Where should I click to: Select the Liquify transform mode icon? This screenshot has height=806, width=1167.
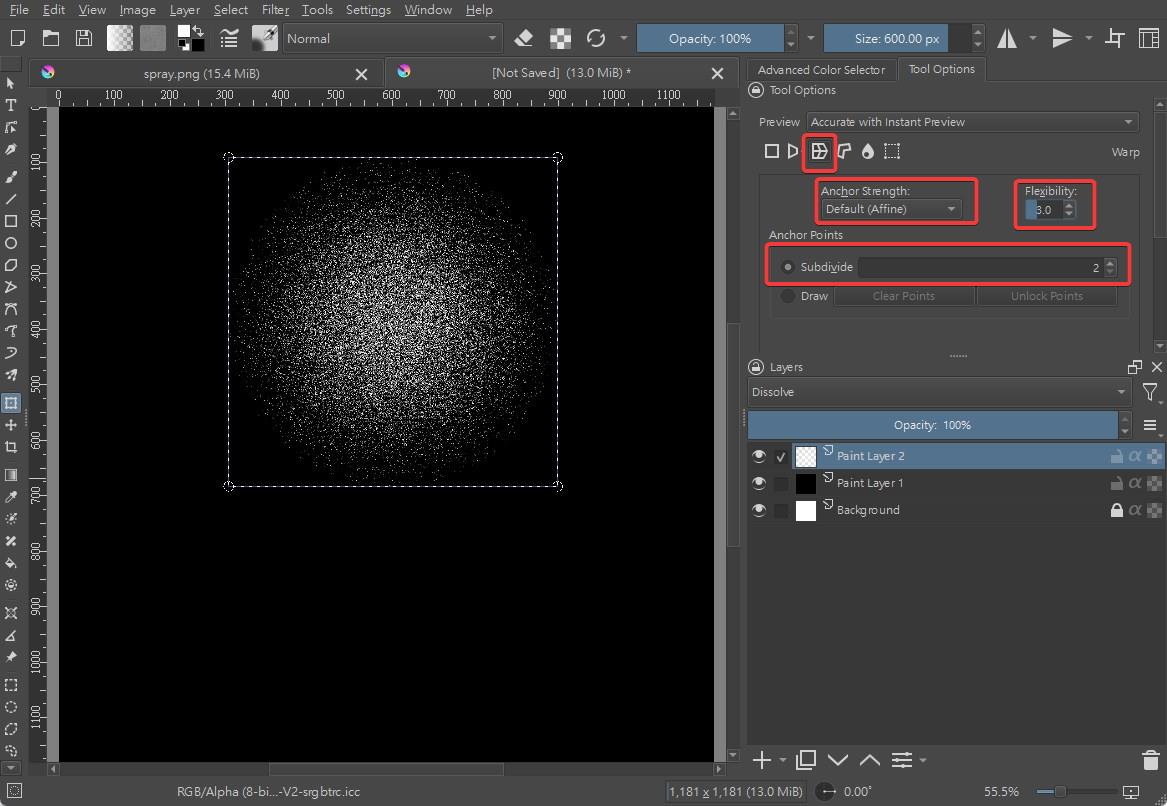867,151
